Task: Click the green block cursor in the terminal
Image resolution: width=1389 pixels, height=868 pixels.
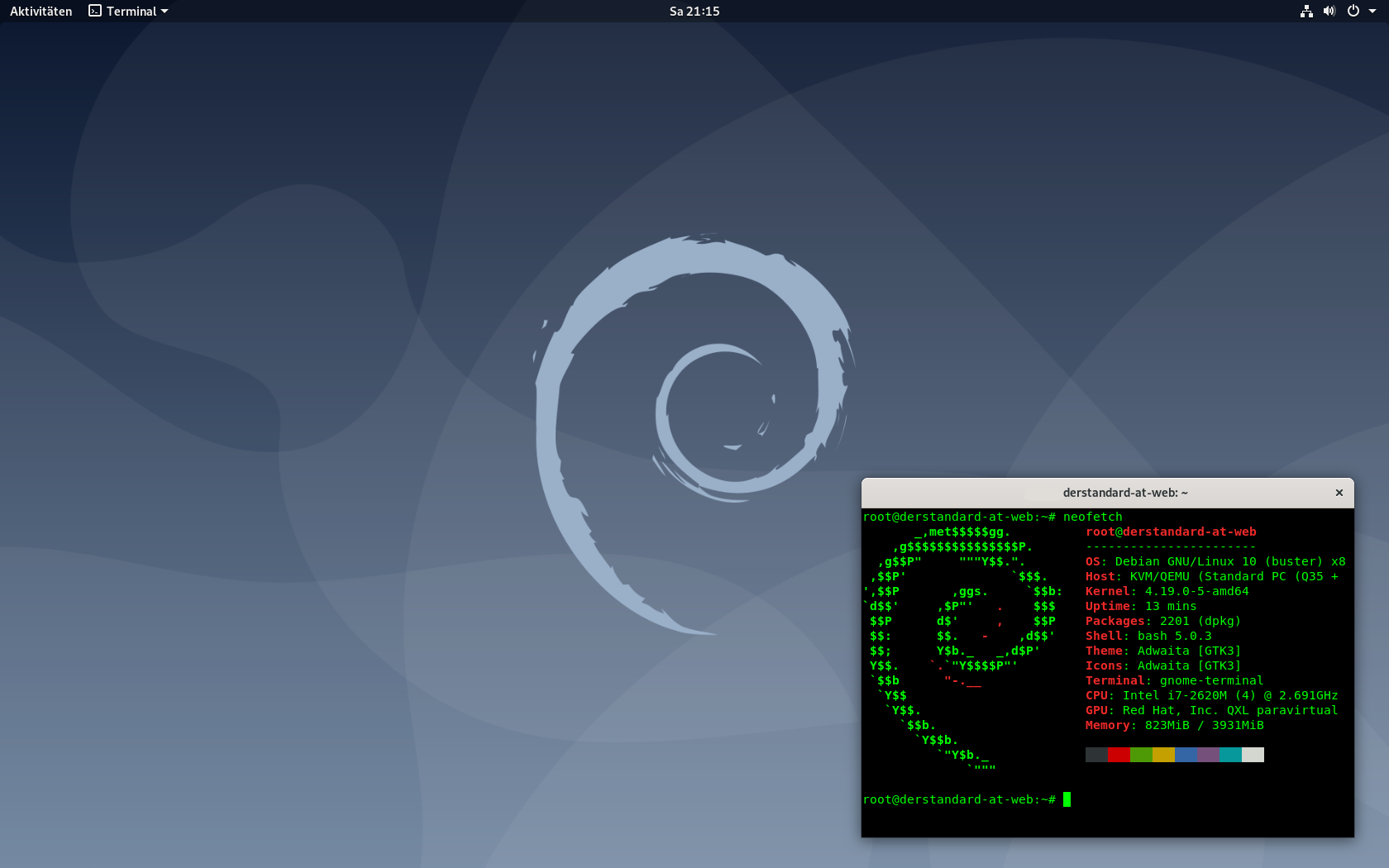Action: (1067, 799)
